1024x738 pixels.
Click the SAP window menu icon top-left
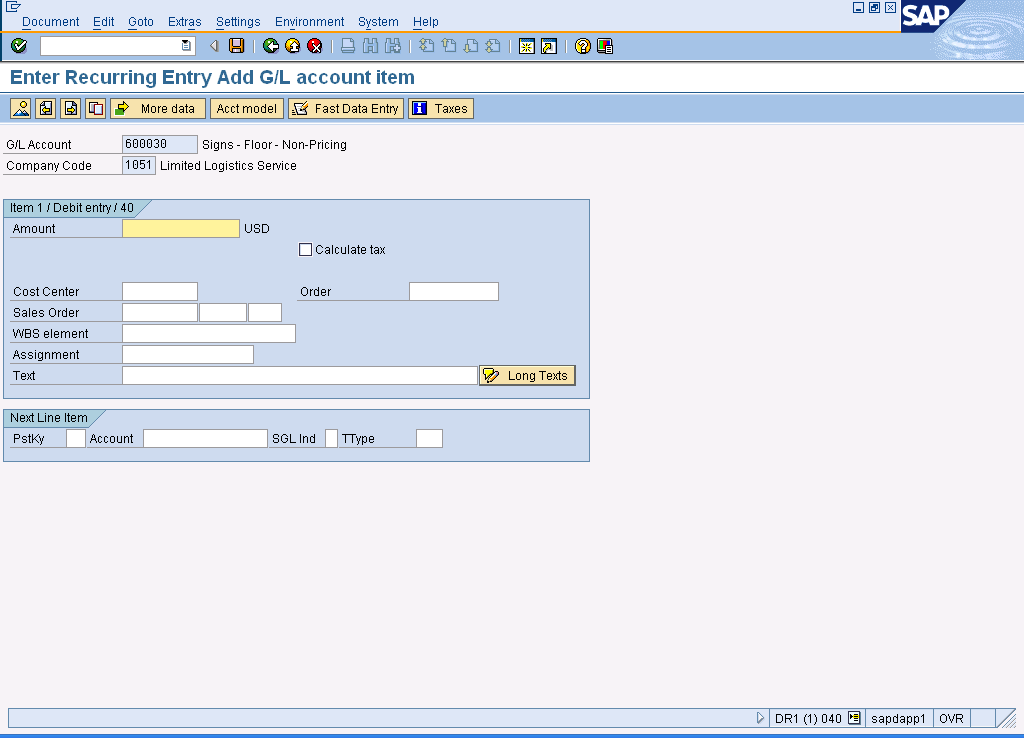pos(12,7)
